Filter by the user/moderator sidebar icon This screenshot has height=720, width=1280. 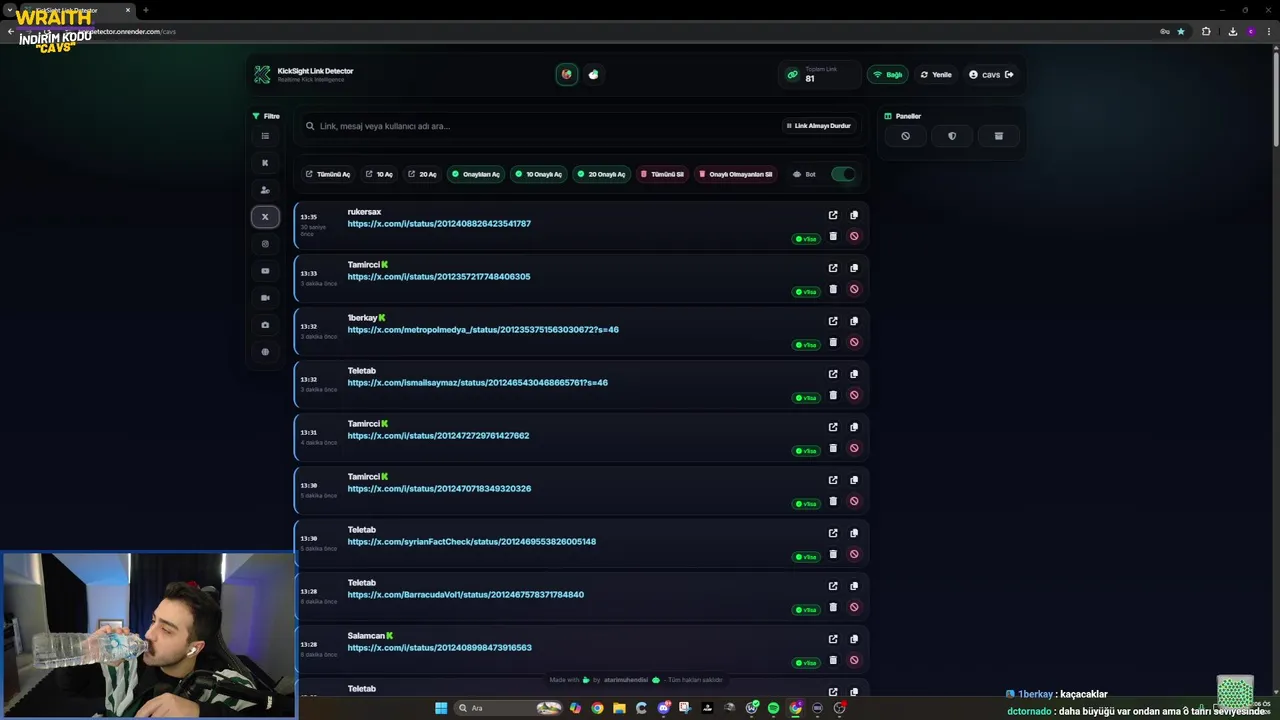265,190
